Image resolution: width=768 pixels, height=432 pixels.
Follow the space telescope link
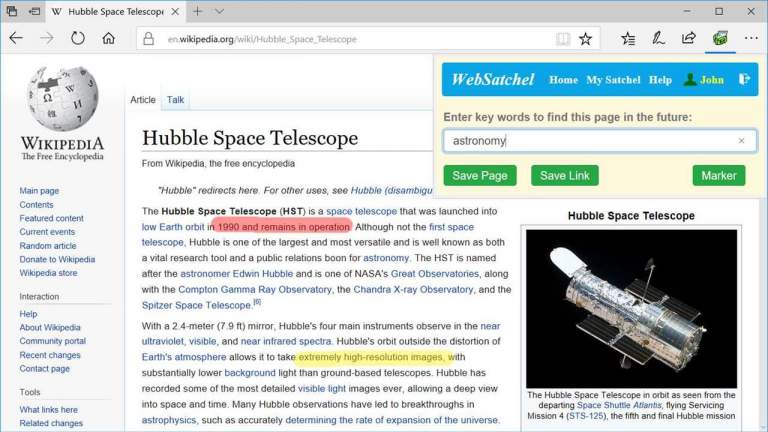coord(361,211)
